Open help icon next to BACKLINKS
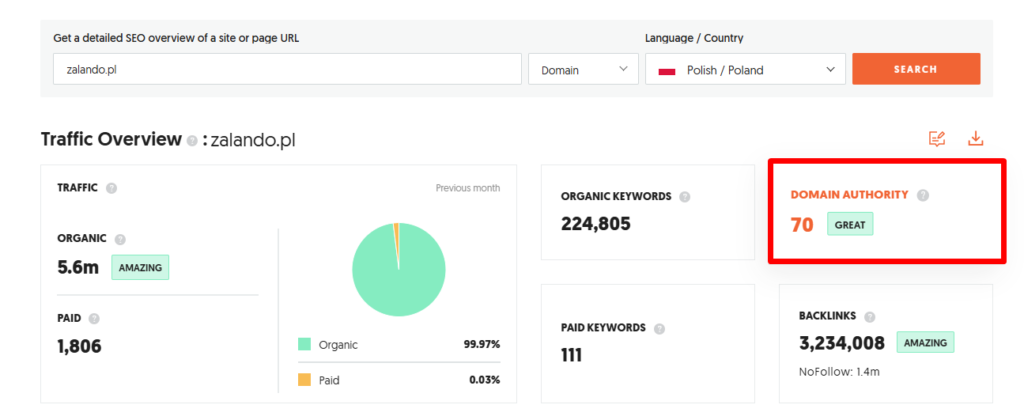 pyautogui.click(x=869, y=317)
